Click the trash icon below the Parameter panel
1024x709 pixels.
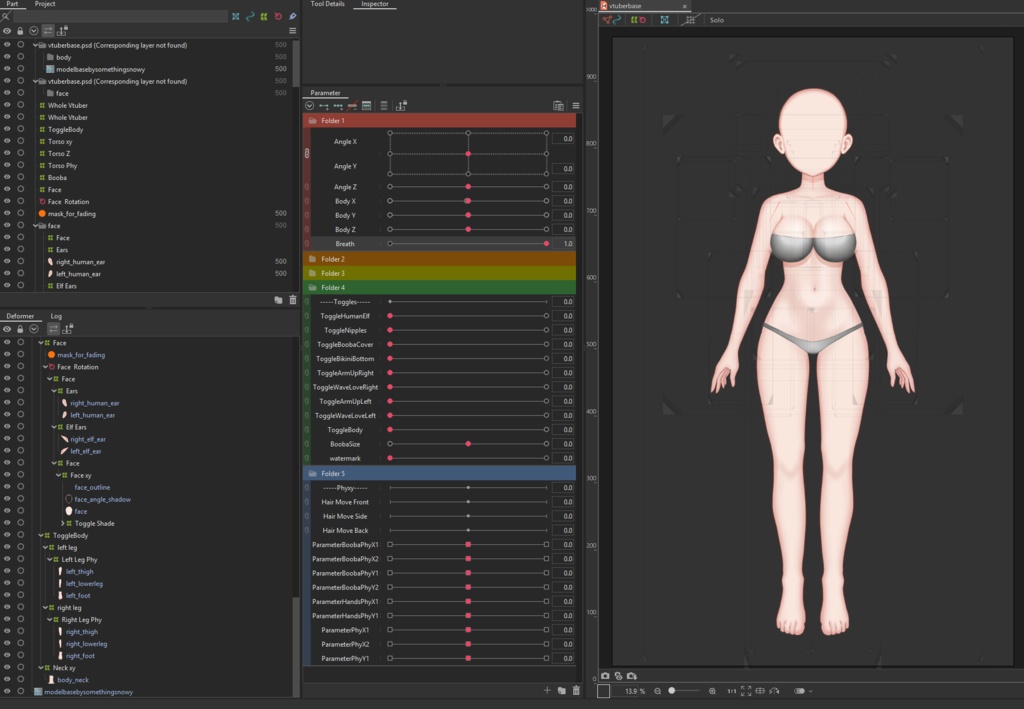(575, 690)
